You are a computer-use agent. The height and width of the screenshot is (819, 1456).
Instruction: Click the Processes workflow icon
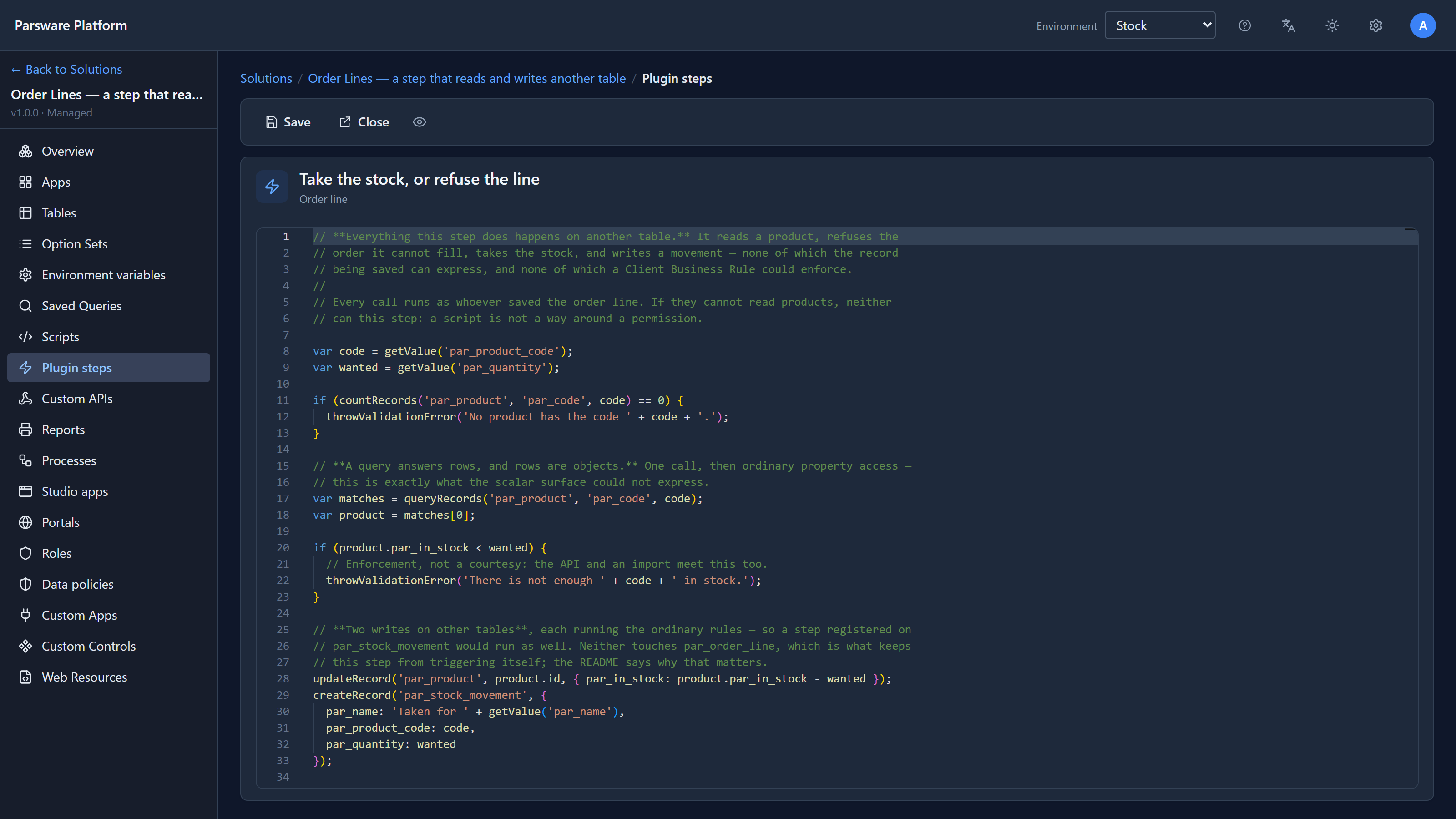(25, 460)
